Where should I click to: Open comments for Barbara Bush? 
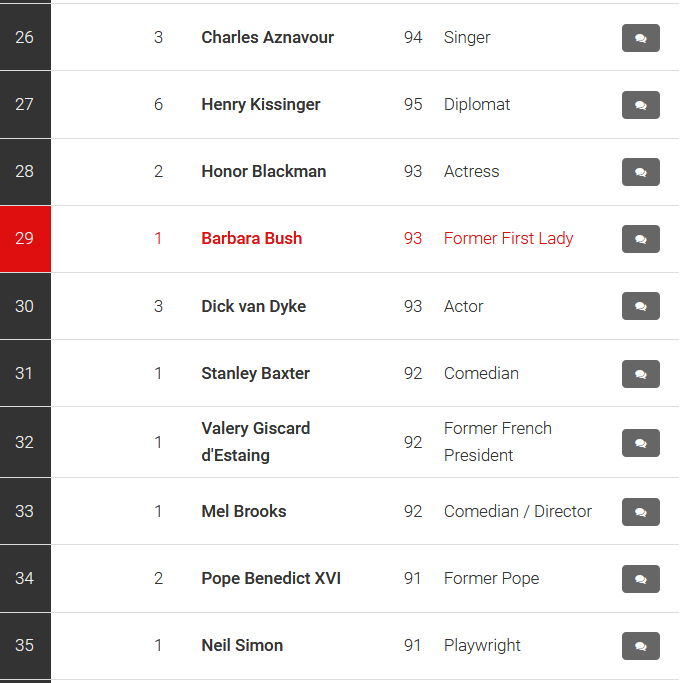(640, 239)
